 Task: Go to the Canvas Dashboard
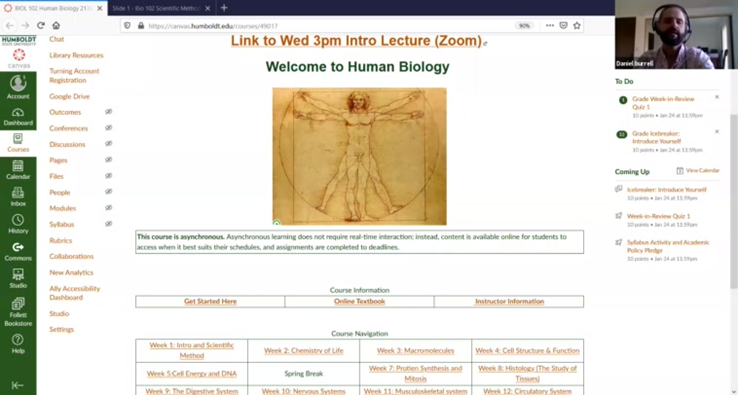(x=18, y=117)
